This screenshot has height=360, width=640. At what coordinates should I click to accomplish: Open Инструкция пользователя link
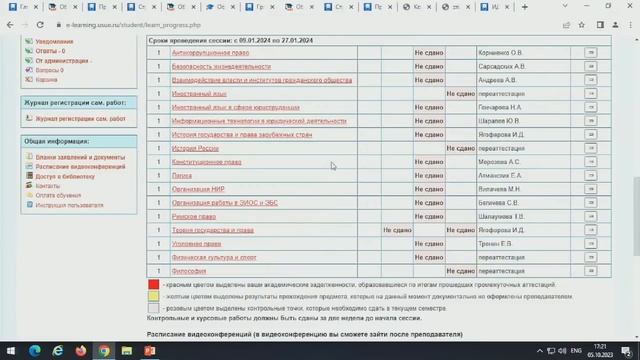(x=69, y=205)
